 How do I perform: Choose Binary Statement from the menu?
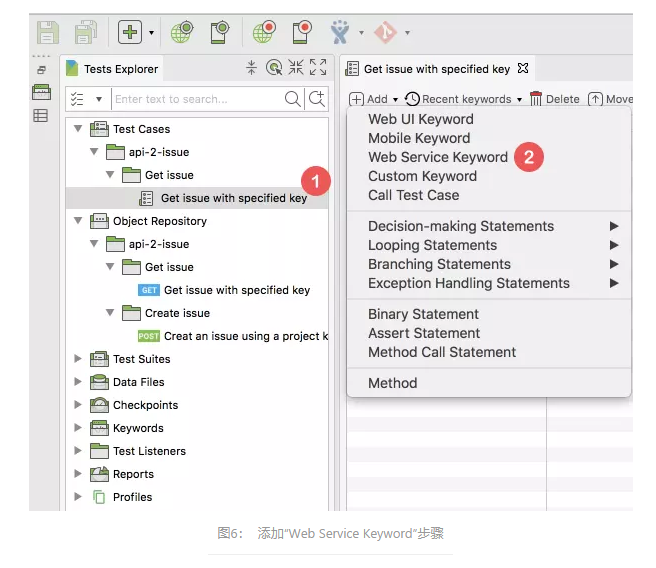423,314
